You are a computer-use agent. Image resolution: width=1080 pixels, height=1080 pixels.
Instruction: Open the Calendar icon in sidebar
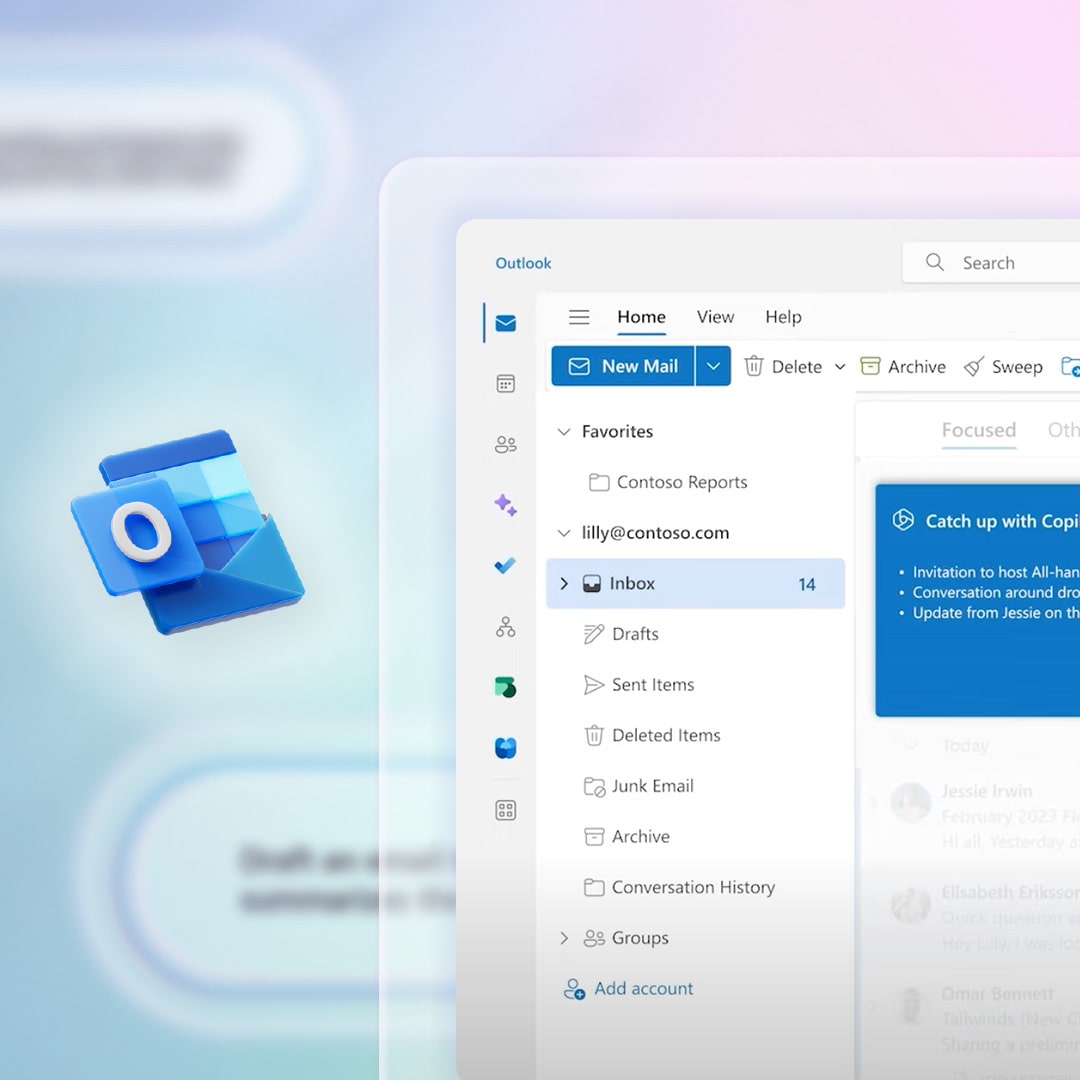tap(506, 384)
